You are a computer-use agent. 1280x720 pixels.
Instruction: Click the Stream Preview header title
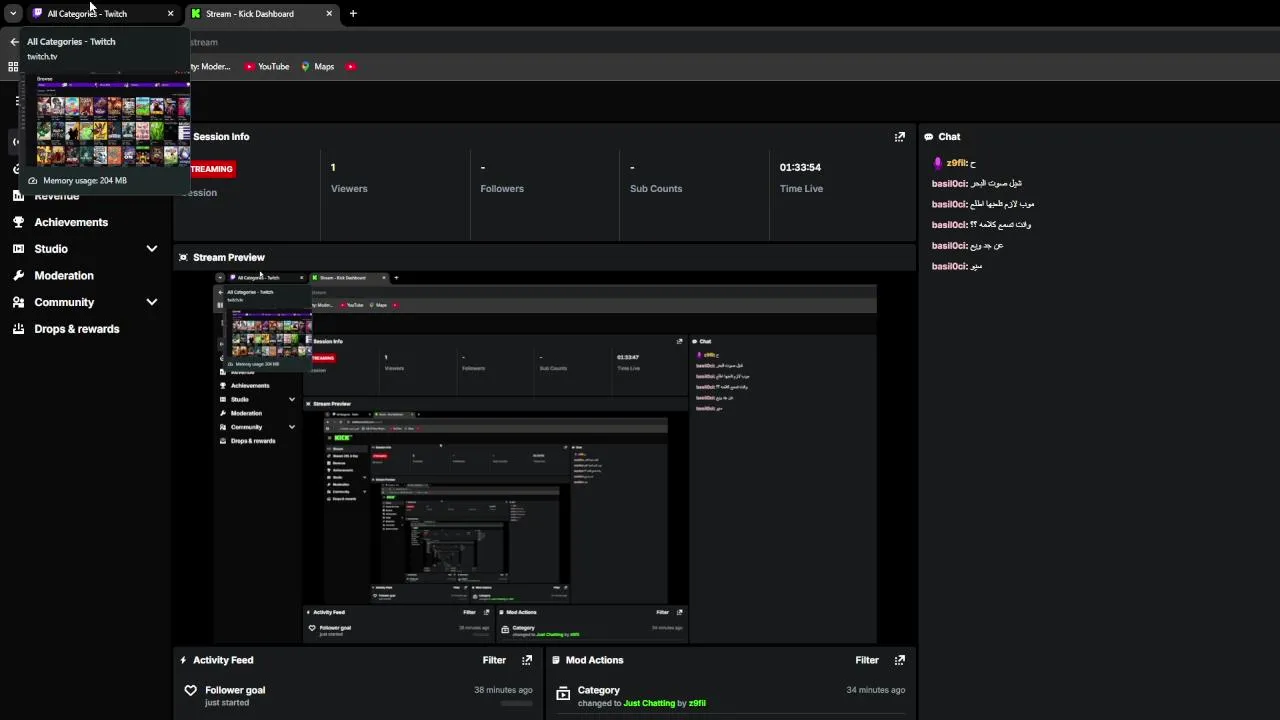(x=229, y=258)
